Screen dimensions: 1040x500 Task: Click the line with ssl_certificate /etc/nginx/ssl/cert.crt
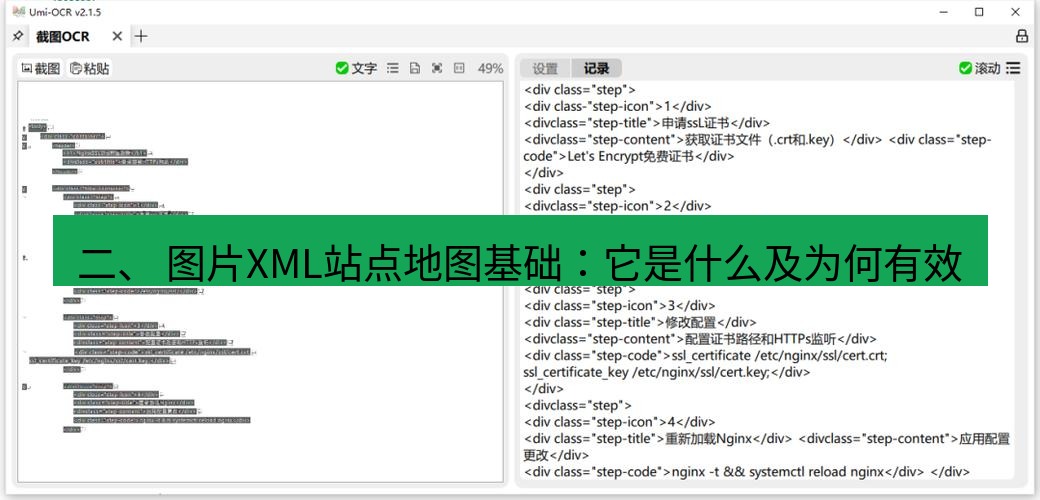tap(706, 355)
